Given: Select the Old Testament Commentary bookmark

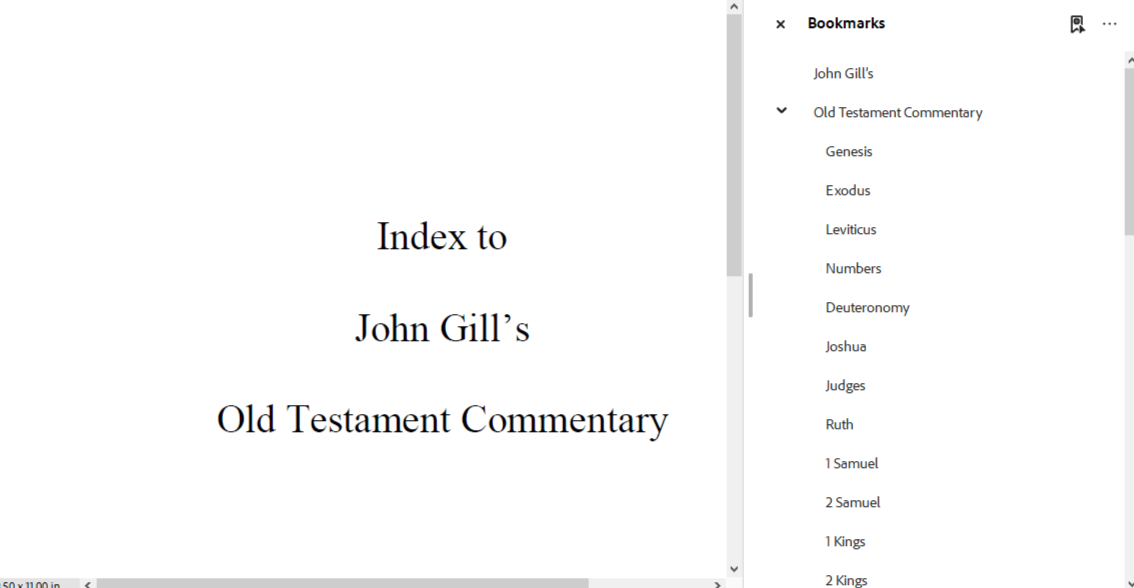Looking at the screenshot, I should point(897,112).
